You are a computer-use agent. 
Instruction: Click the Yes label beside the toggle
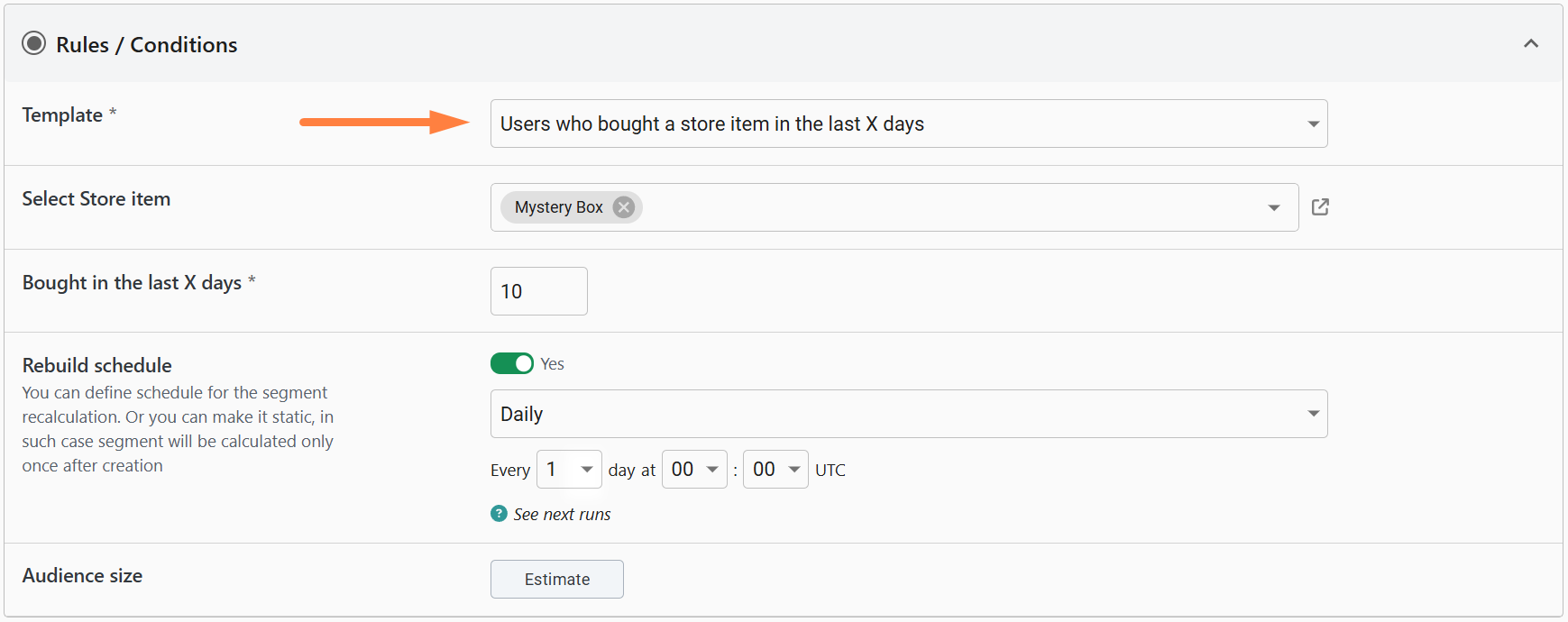(552, 364)
